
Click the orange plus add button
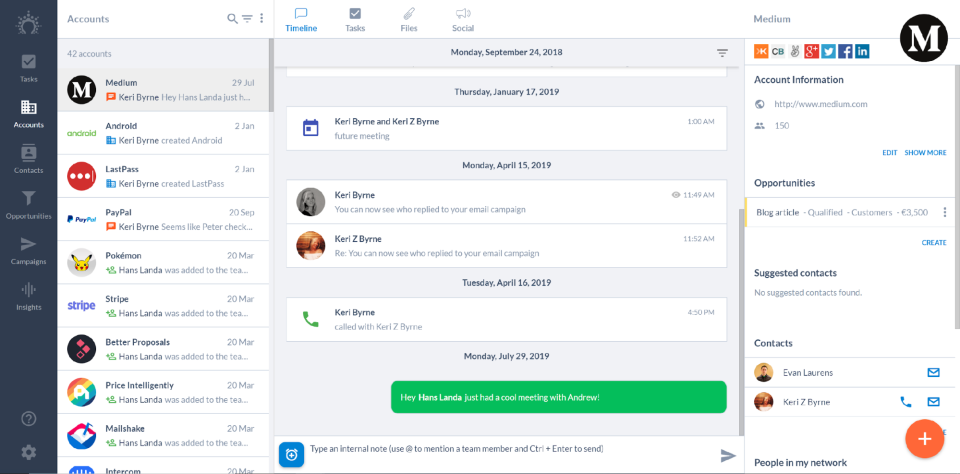click(x=924, y=438)
